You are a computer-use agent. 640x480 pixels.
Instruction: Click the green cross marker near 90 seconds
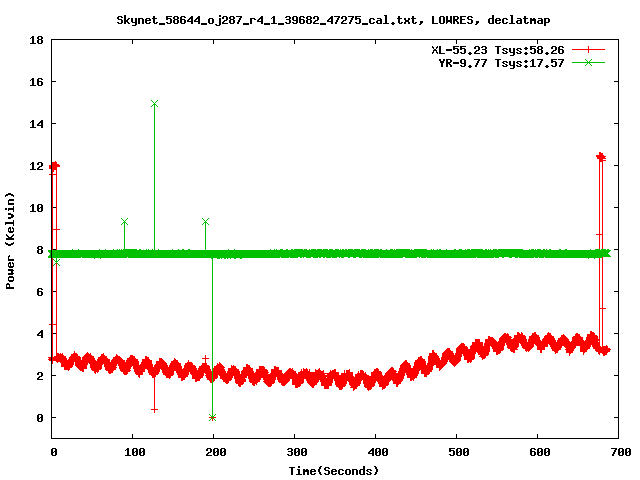(x=124, y=222)
